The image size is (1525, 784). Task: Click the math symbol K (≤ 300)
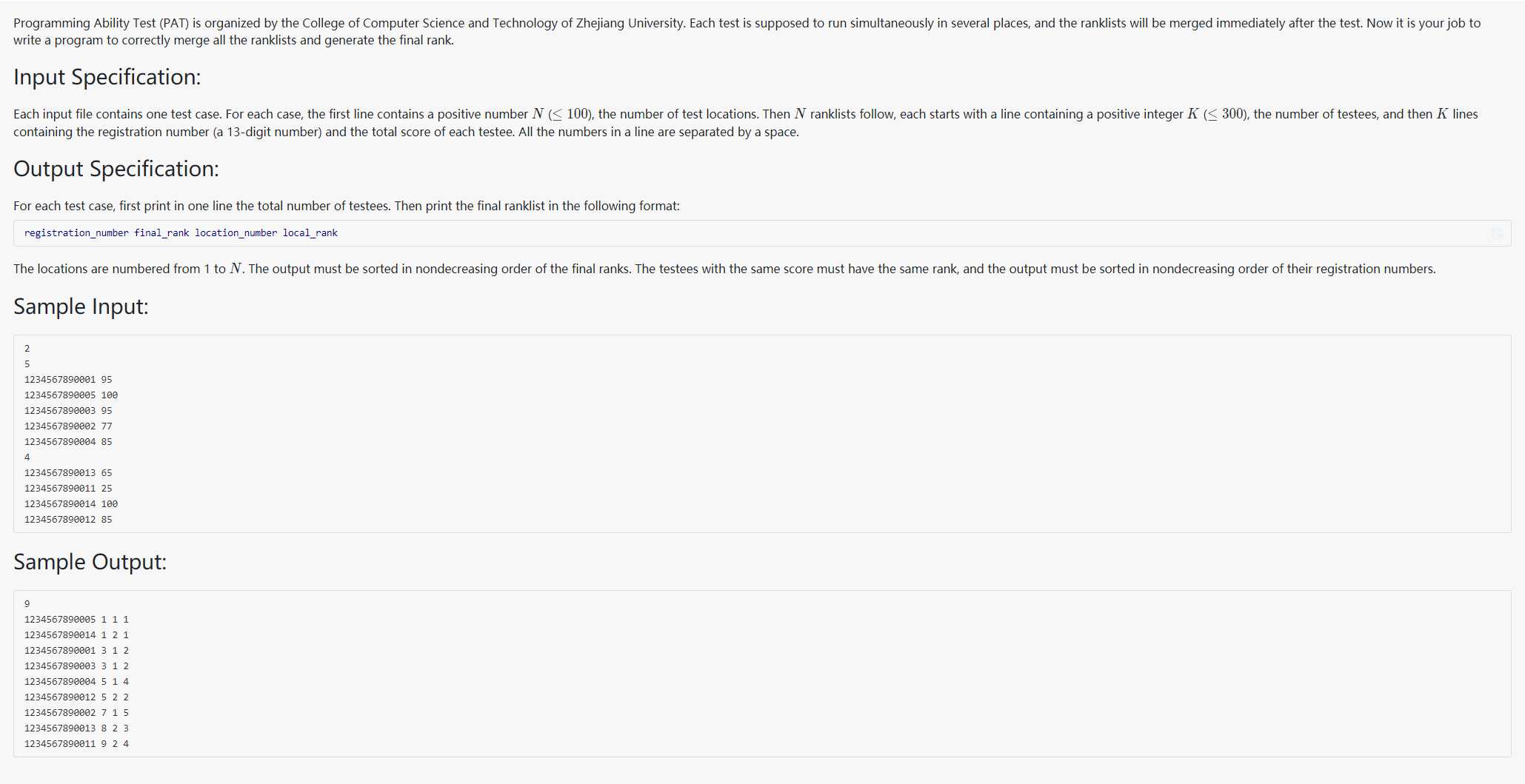1218,114
